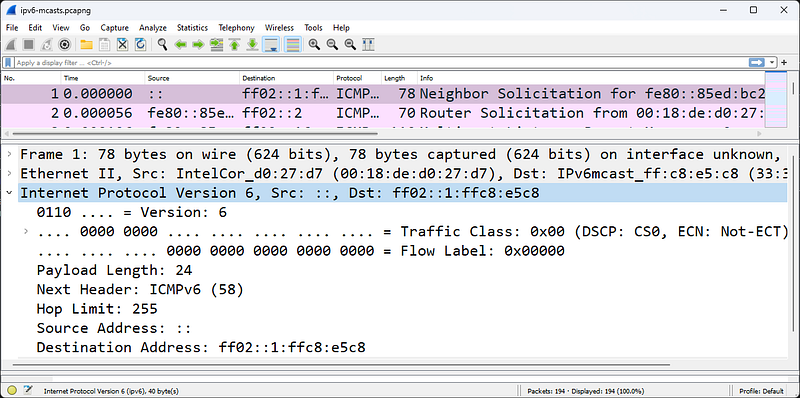Viewport: 800px width, 398px height.
Task: Sort packets by the Source column
Action: tap(192, 78)
